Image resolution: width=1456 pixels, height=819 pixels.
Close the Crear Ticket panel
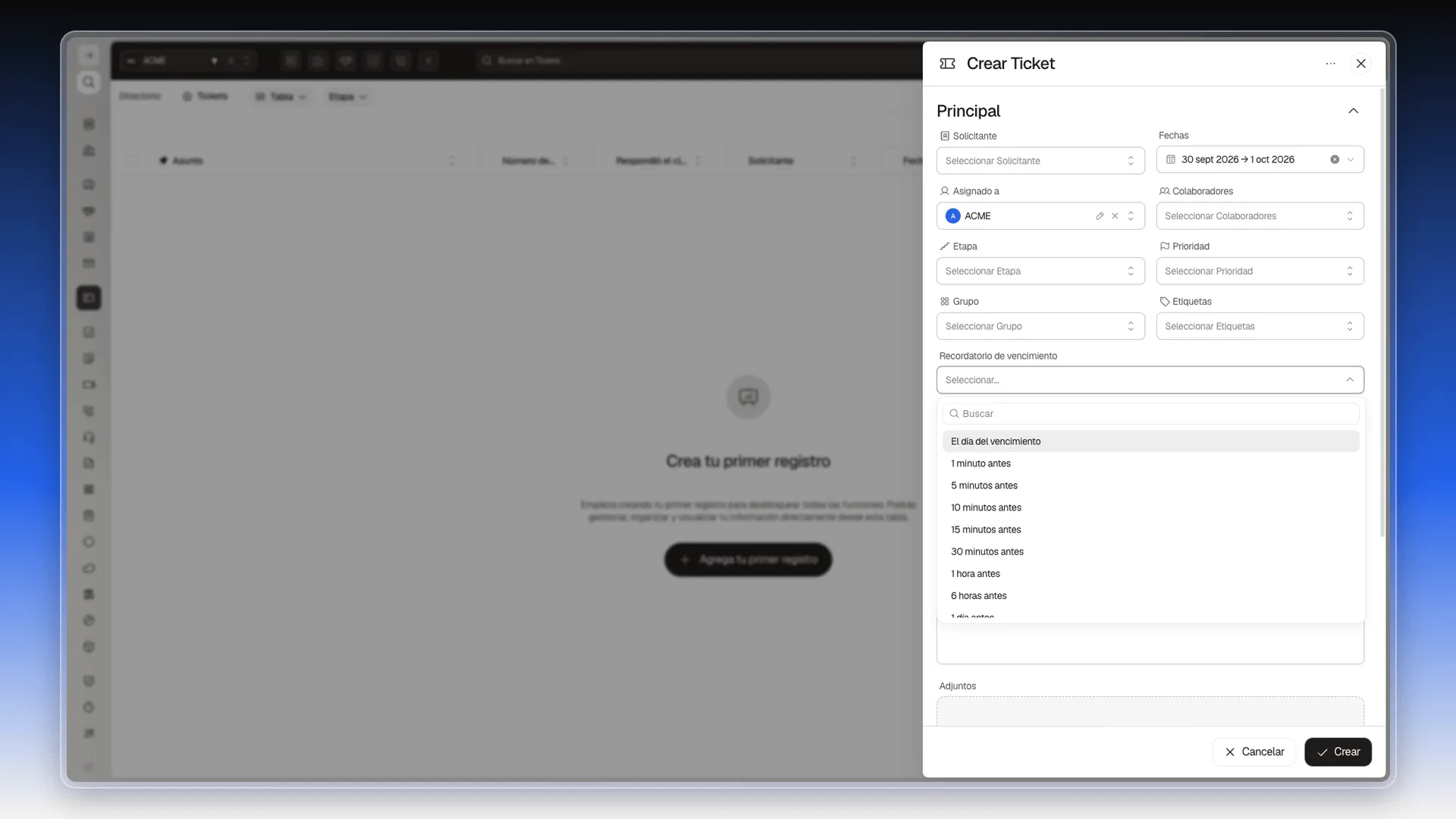click(x=1360, y=64)
